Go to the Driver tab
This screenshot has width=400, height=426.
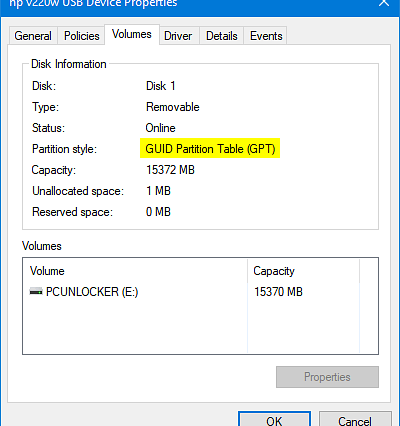point(178,36)
